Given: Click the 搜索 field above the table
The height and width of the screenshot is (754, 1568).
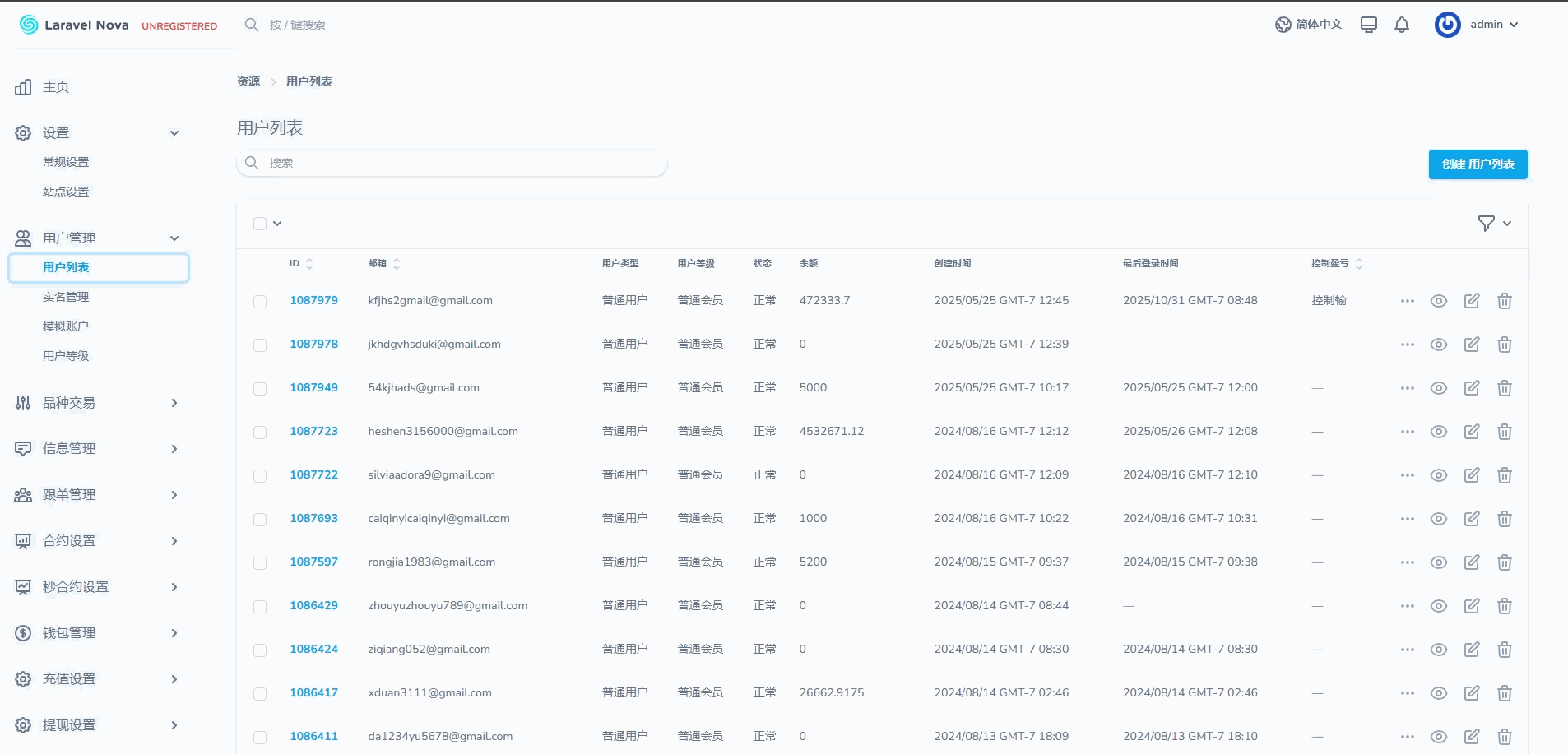Looking at the screenshot, I should click(x=452, y=163).
